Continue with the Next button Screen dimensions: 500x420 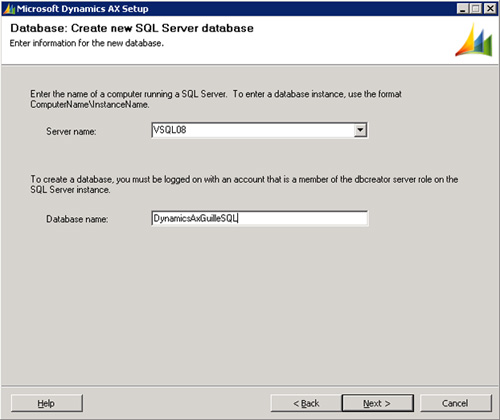(377, 403)
